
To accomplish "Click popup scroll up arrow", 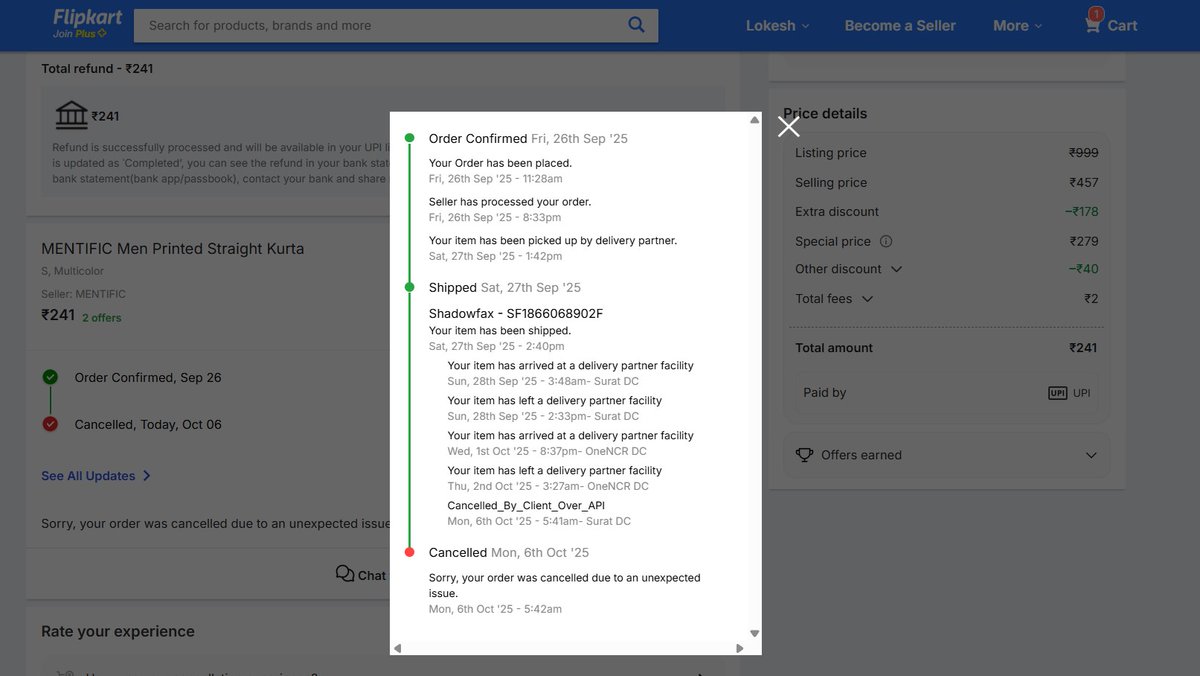I will (754, 120).
